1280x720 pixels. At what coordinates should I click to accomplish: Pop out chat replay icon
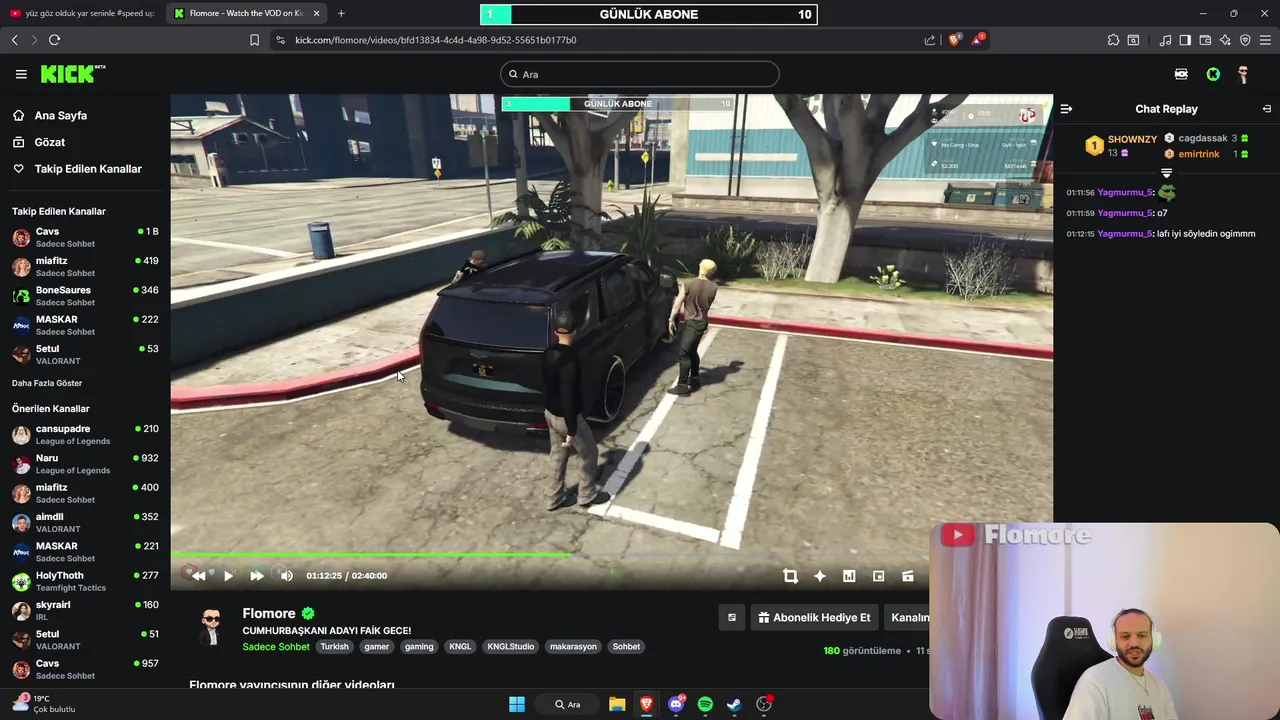coord(1267,109)
